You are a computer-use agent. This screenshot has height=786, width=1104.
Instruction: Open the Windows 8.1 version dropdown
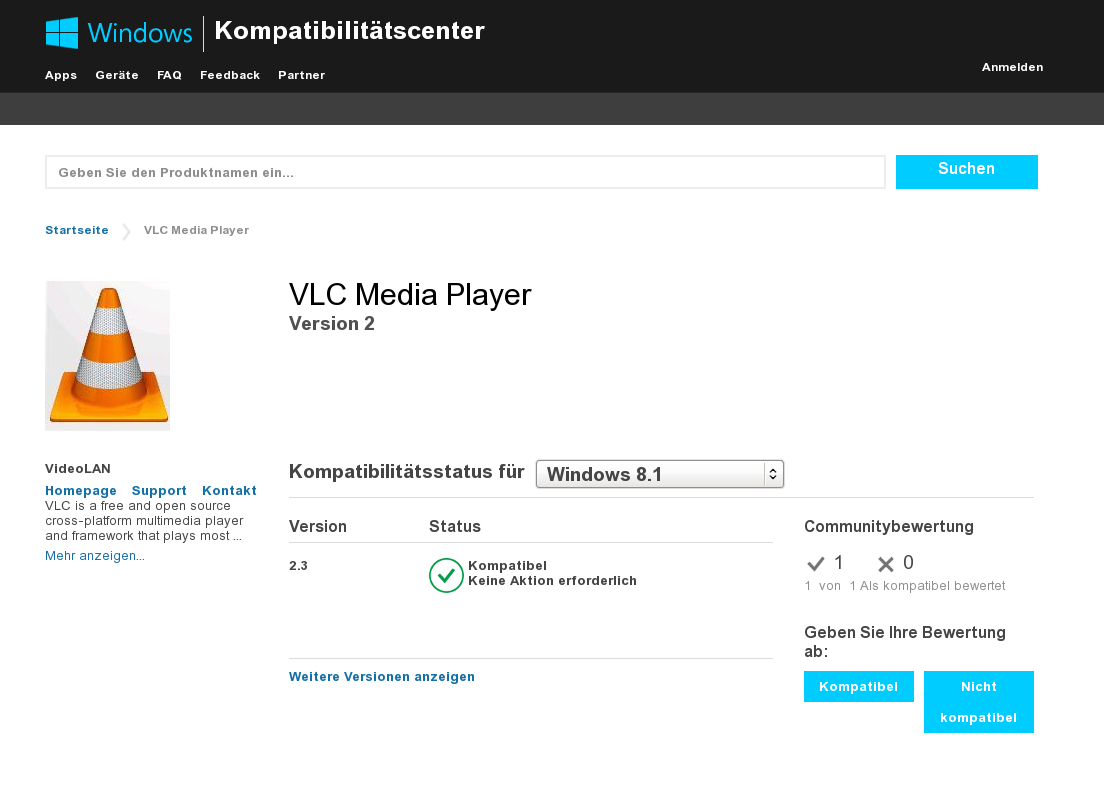click(x=660, y=474)
